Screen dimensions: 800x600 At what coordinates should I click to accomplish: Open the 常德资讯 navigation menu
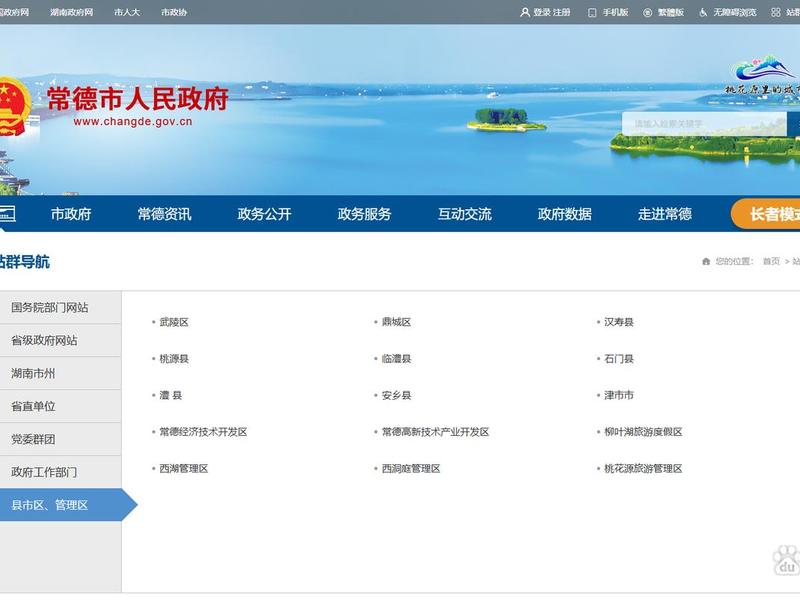coord(164,214)
